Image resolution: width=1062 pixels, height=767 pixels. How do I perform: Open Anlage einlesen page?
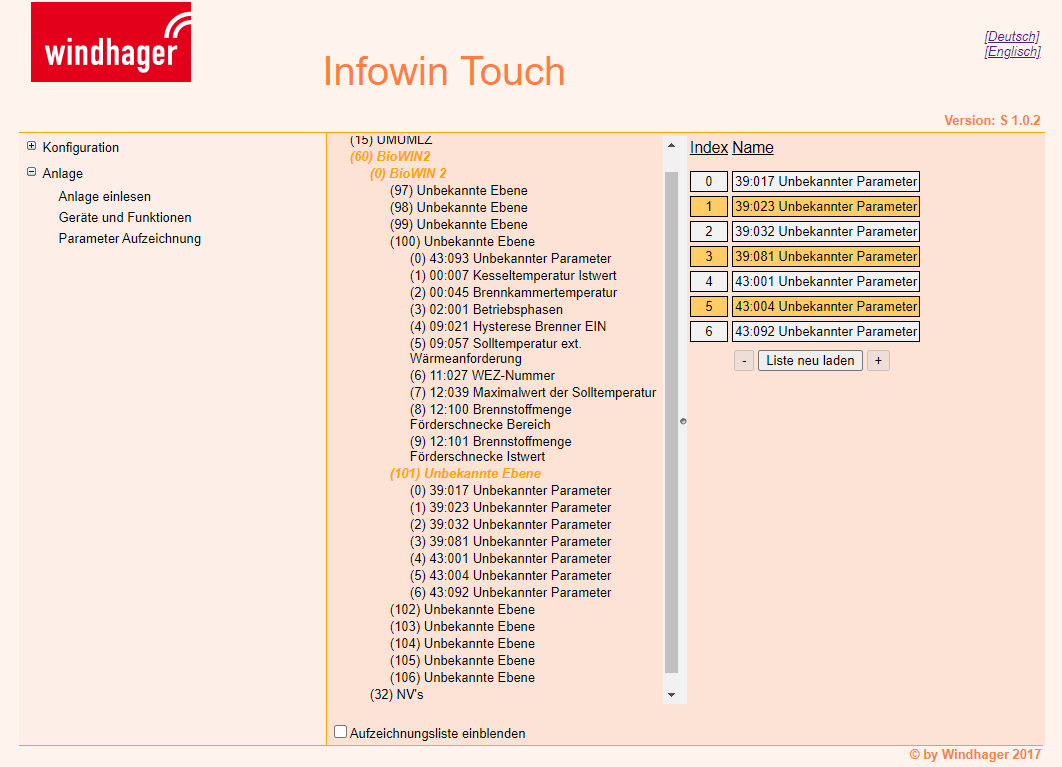(x=105, y=197)
